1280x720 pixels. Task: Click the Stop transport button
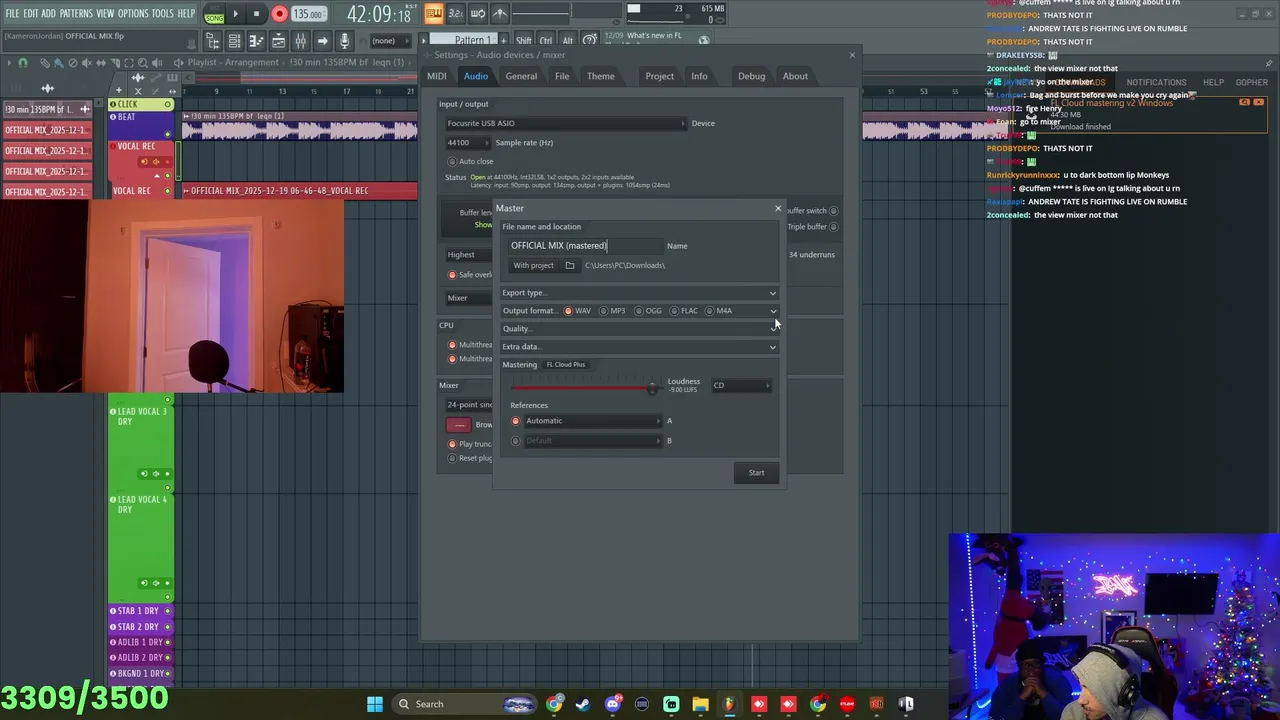[x=256, y=14]
